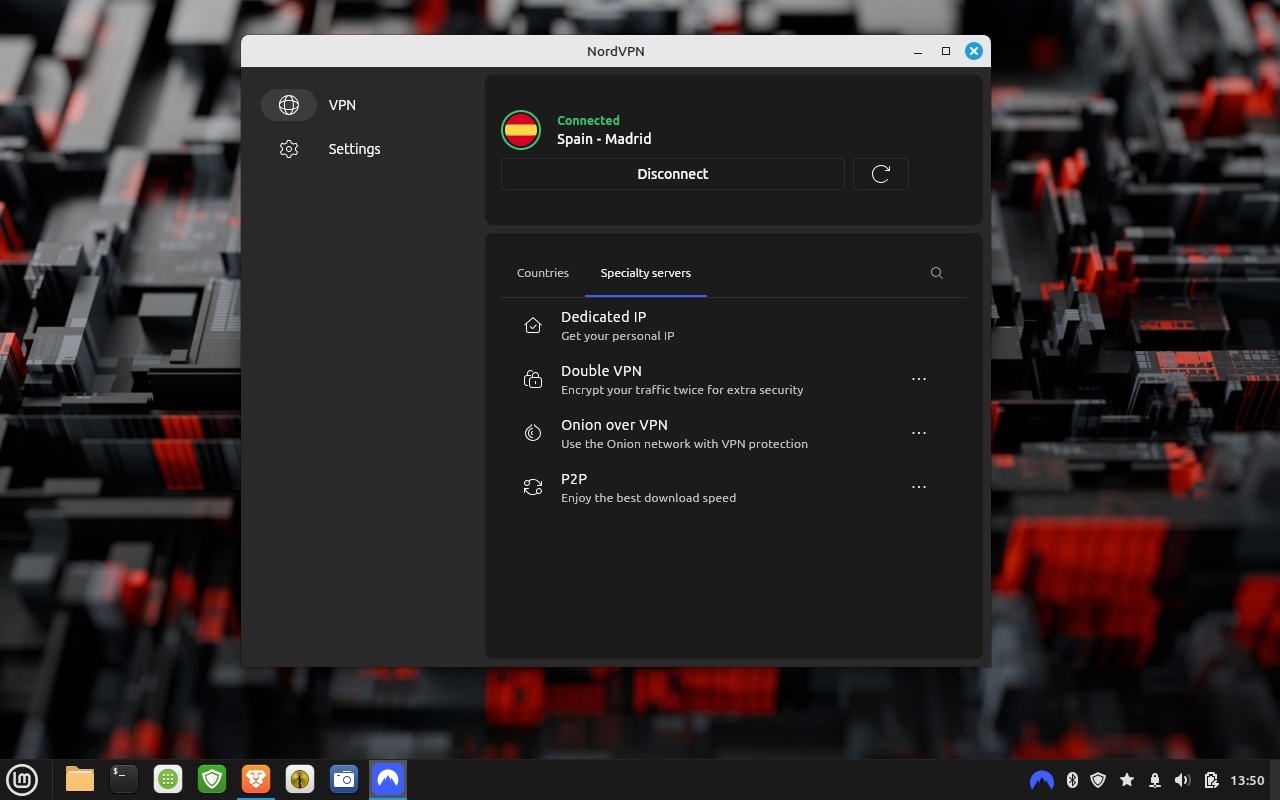Screen dimensions: 1280x800
Task: Open the Linux Mint start menu
Action: 22,779
